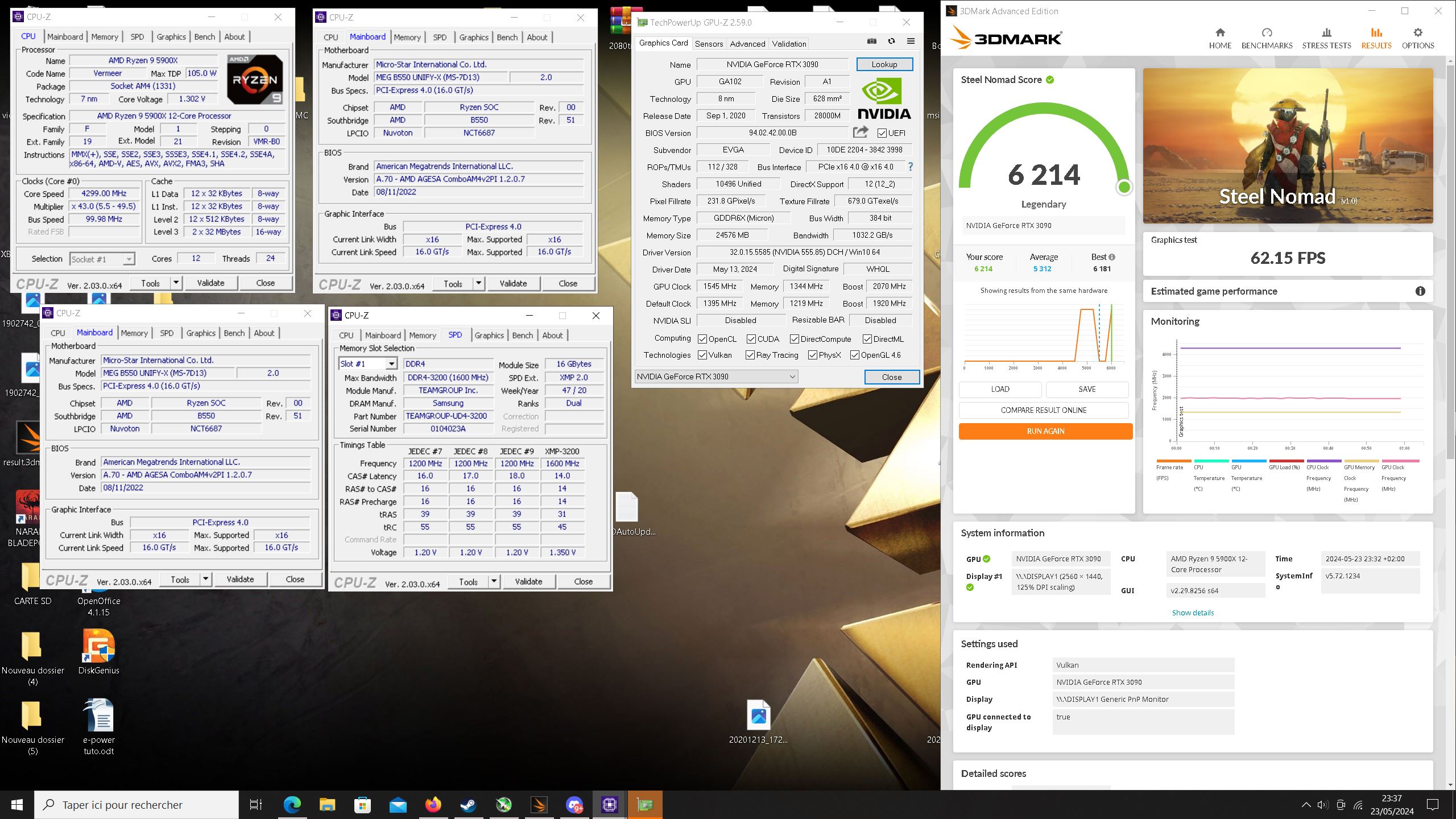Open Microsoft Edge from the taskbar

pos(292,805)
